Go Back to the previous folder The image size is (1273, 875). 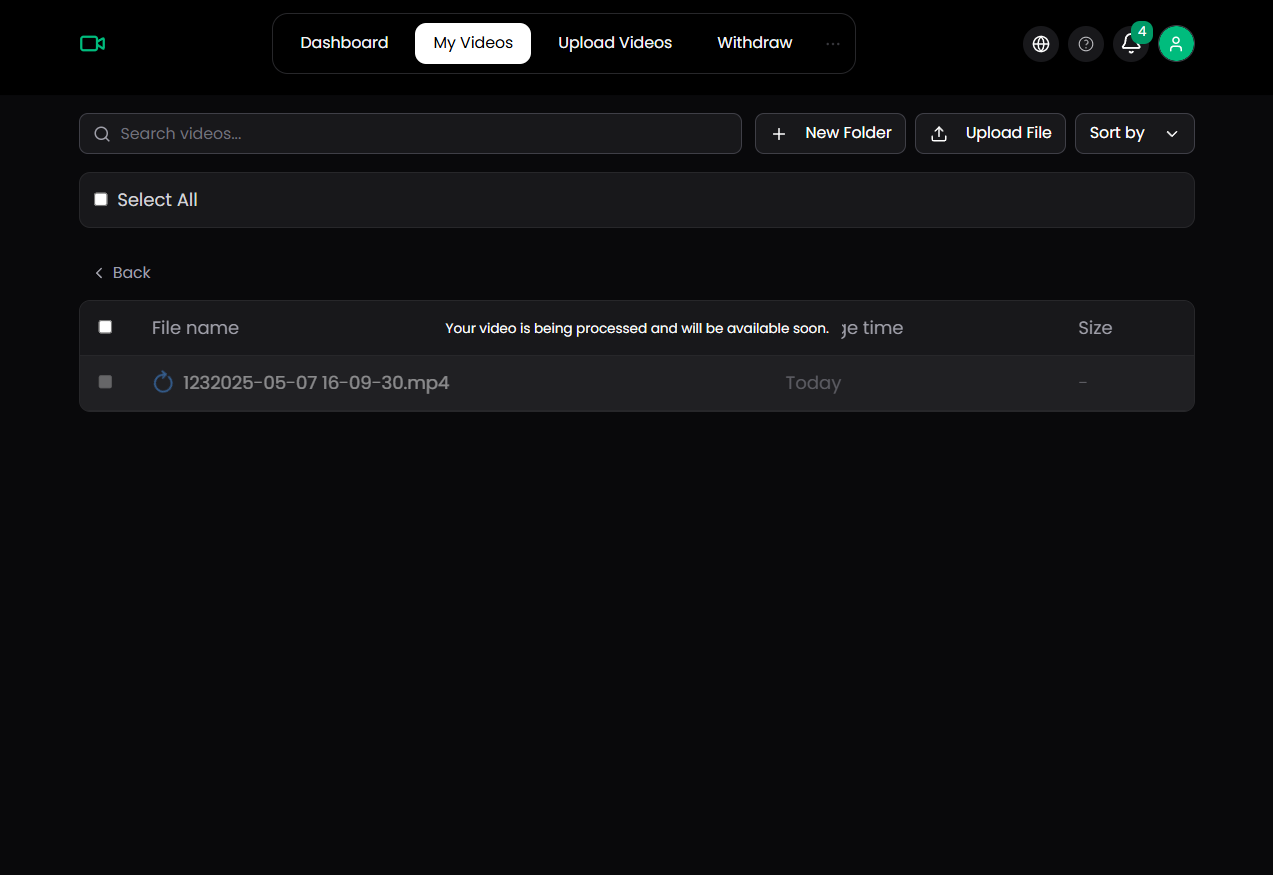122,273
